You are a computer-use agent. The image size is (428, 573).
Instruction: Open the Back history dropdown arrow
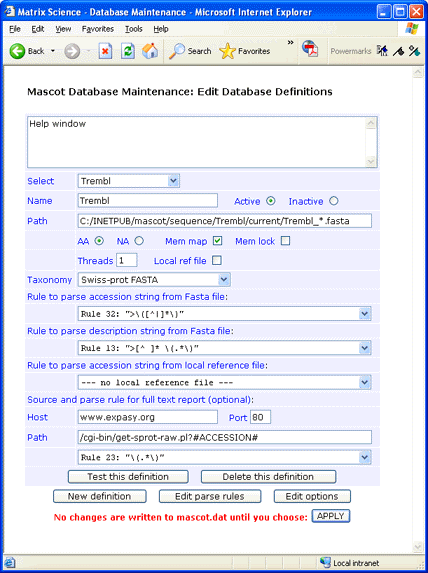pos(53,51)
